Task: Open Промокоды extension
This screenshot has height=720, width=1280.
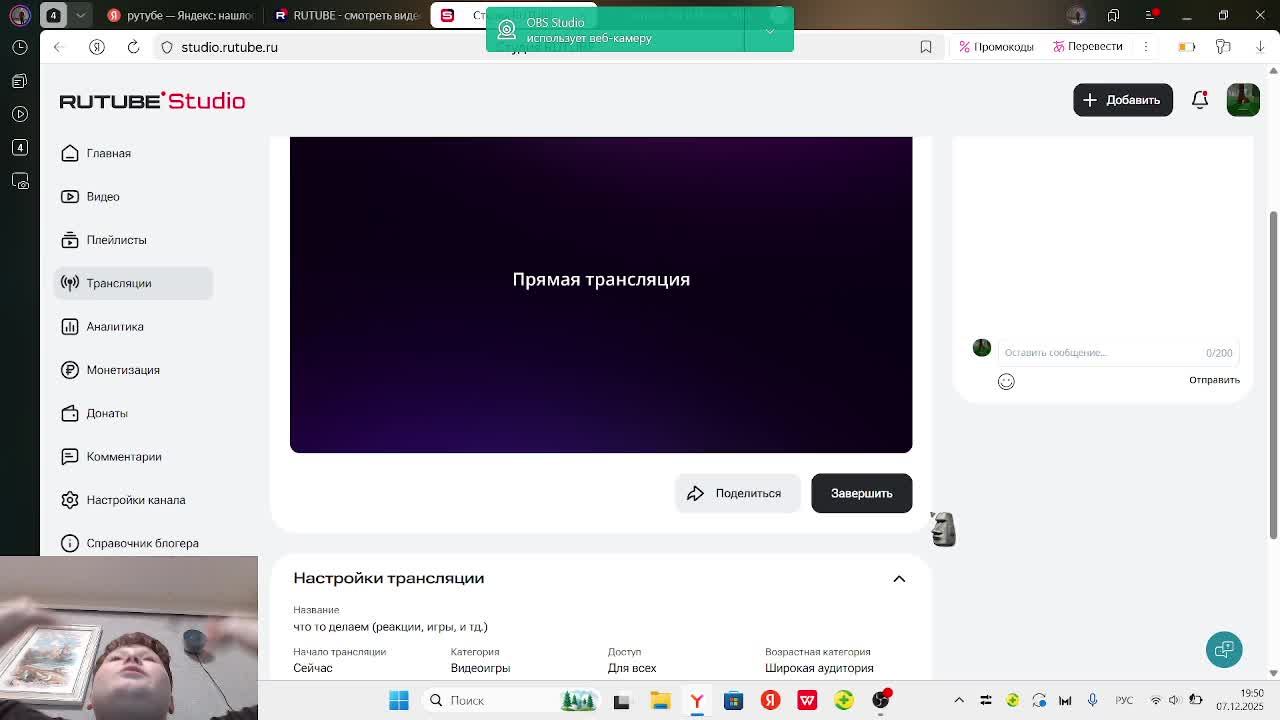Action: pos(996,47)
